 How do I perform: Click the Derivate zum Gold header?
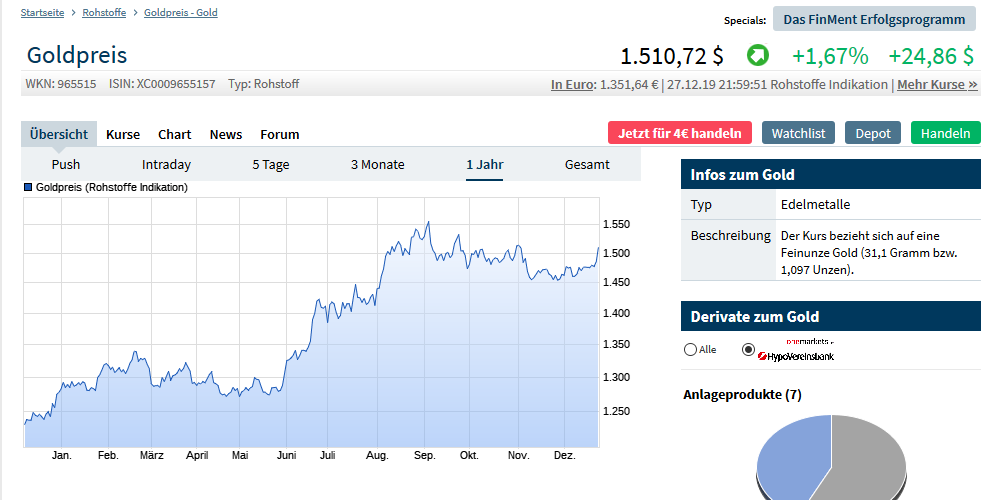831,316
